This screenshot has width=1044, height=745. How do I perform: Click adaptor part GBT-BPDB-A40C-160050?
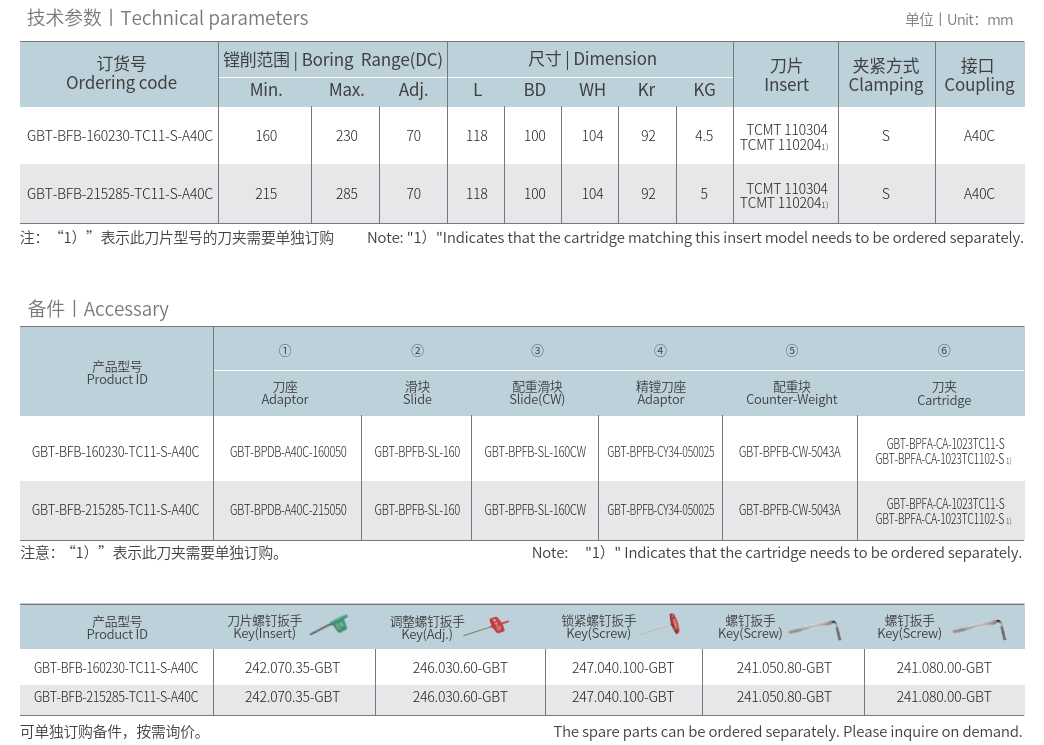tap(288, 452)
